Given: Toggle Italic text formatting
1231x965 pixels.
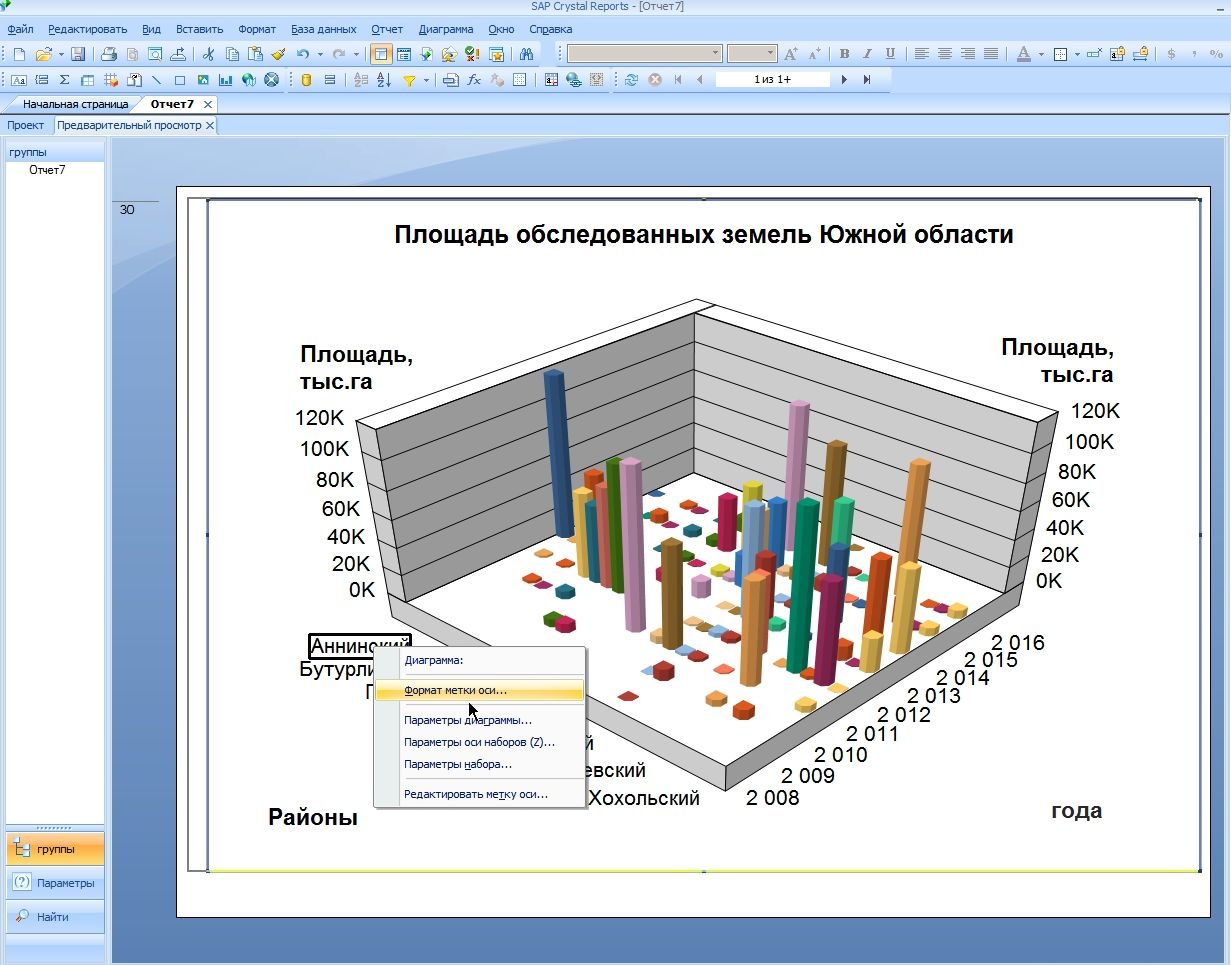Looking at the screenshot, I should (867, 54).
